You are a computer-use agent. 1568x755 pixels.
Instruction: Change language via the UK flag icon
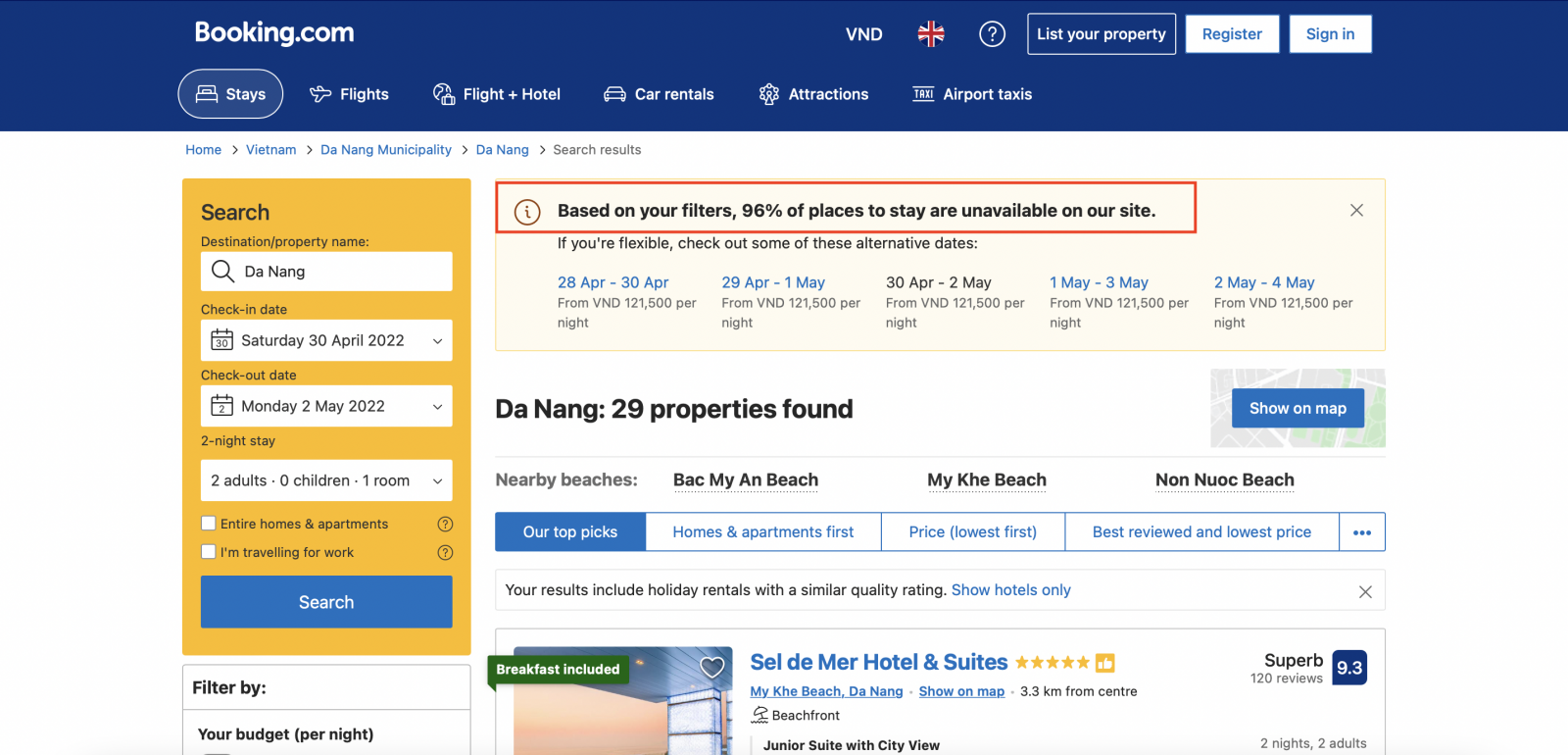click(x=931, y=34)
